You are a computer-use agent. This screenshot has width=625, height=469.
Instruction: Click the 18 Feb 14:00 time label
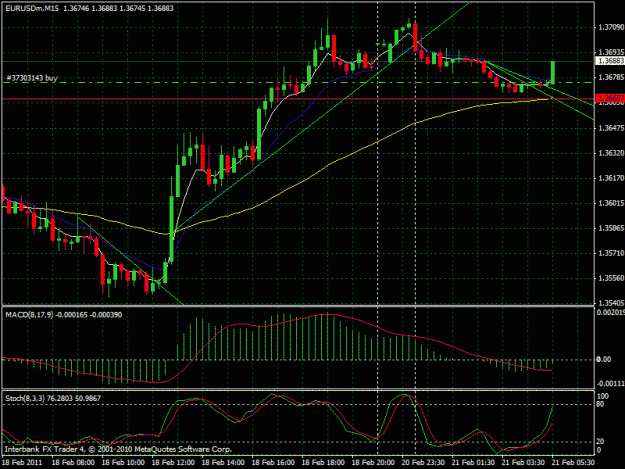coord(223,462)
